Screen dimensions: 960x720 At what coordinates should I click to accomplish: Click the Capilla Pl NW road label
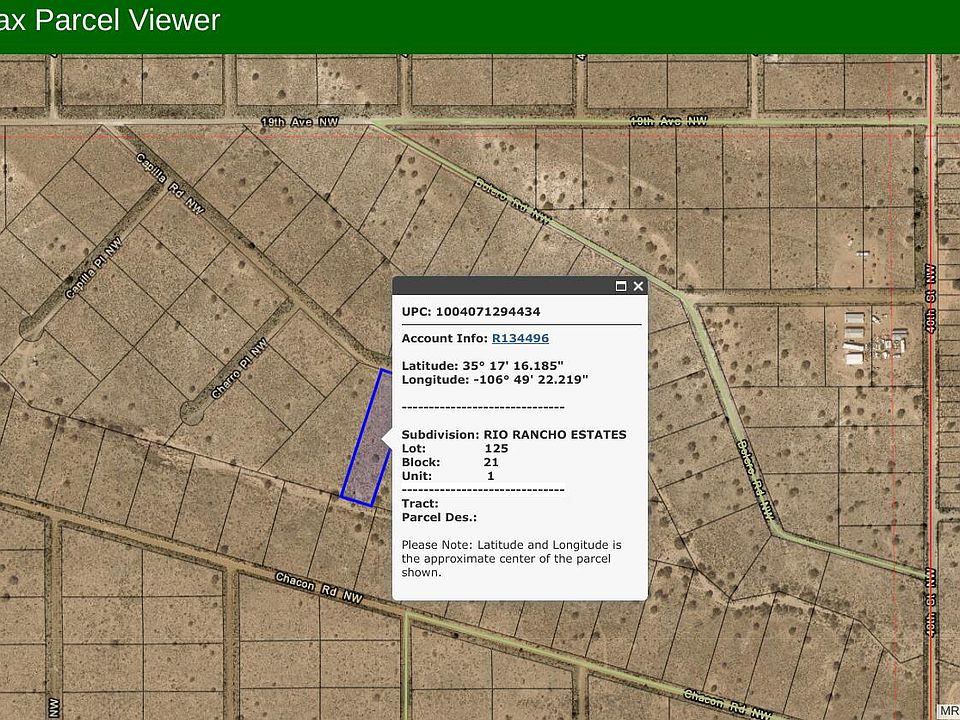coord(94,269)
